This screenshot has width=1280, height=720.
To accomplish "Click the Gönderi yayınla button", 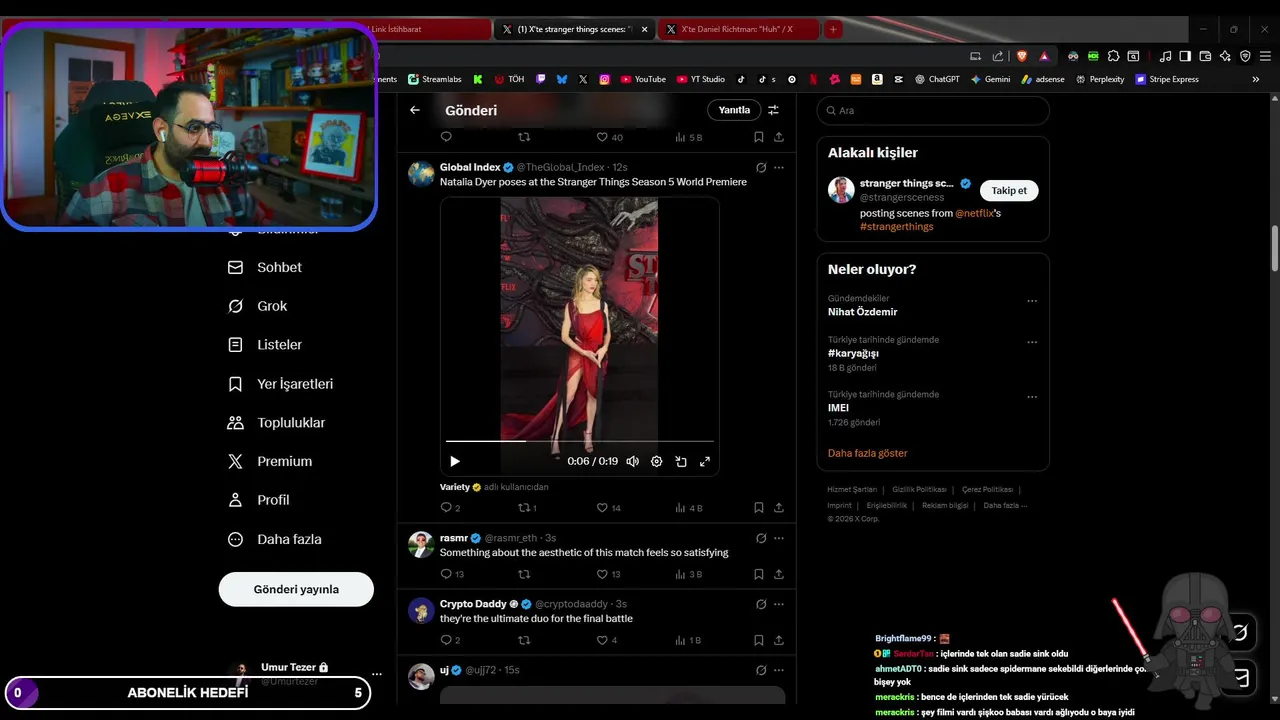I will 296,589.
